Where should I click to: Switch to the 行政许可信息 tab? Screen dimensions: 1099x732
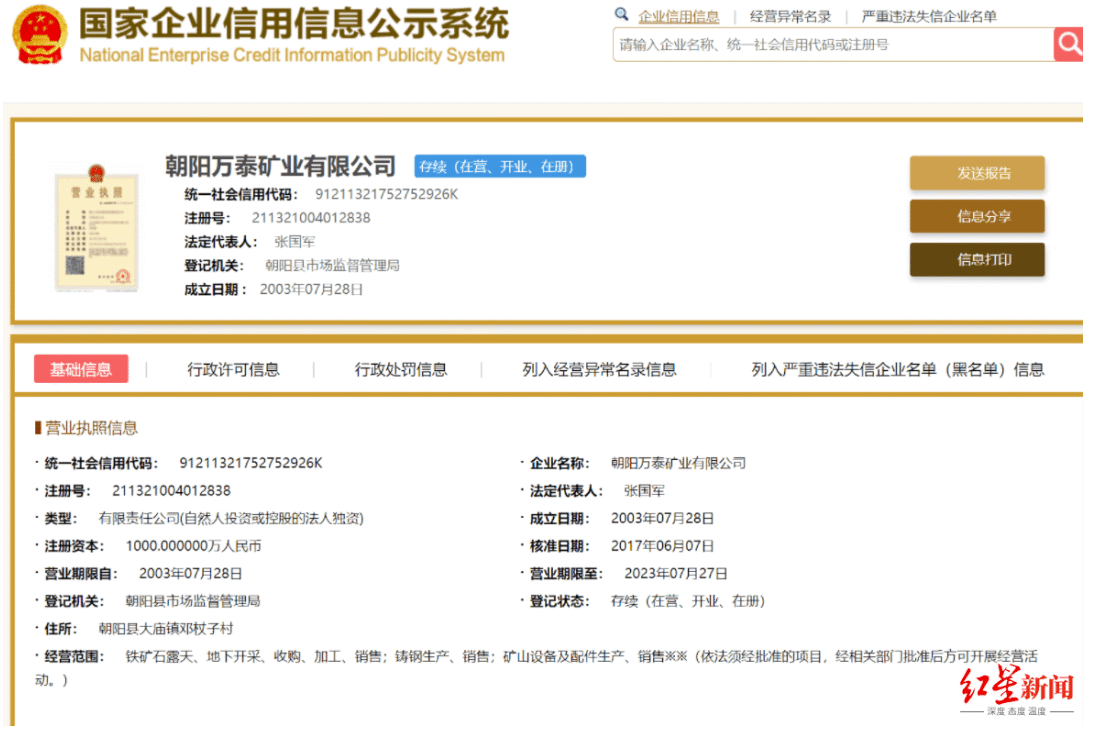(233, 369)
